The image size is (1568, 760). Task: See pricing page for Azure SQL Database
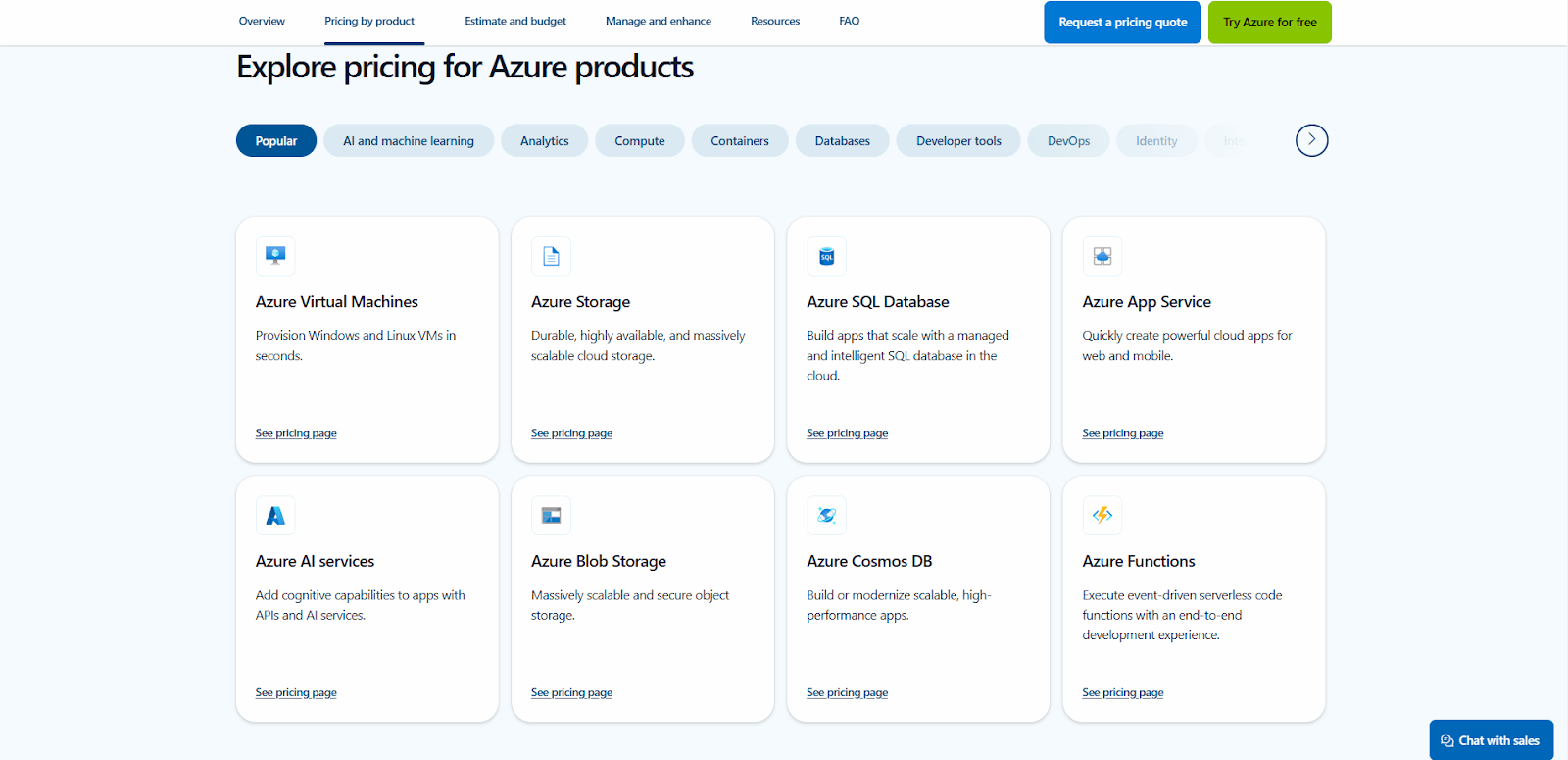[x=847, y=433]
